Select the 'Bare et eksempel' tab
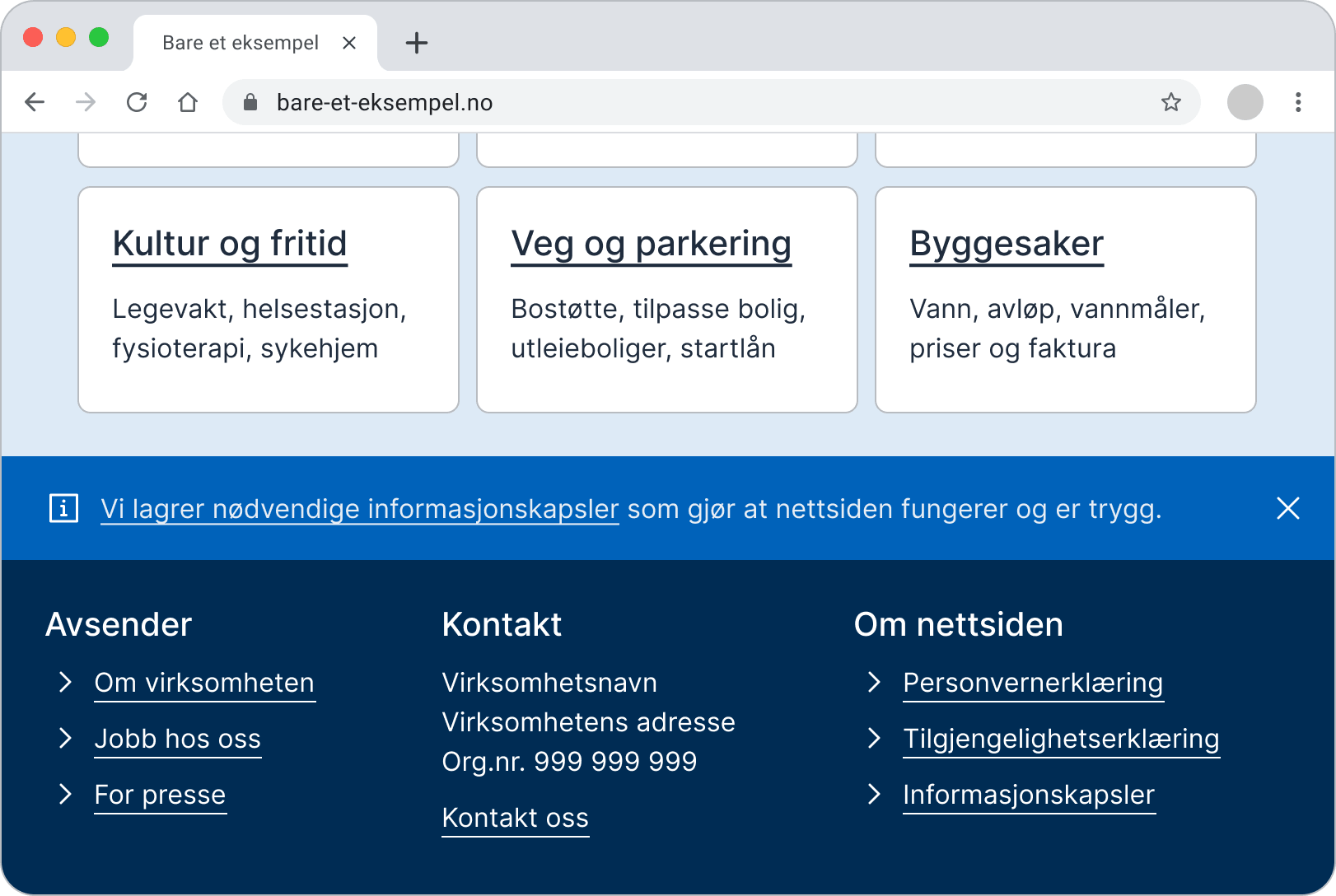Screen dimensions: 1336x896 click(x=255, y=43)
